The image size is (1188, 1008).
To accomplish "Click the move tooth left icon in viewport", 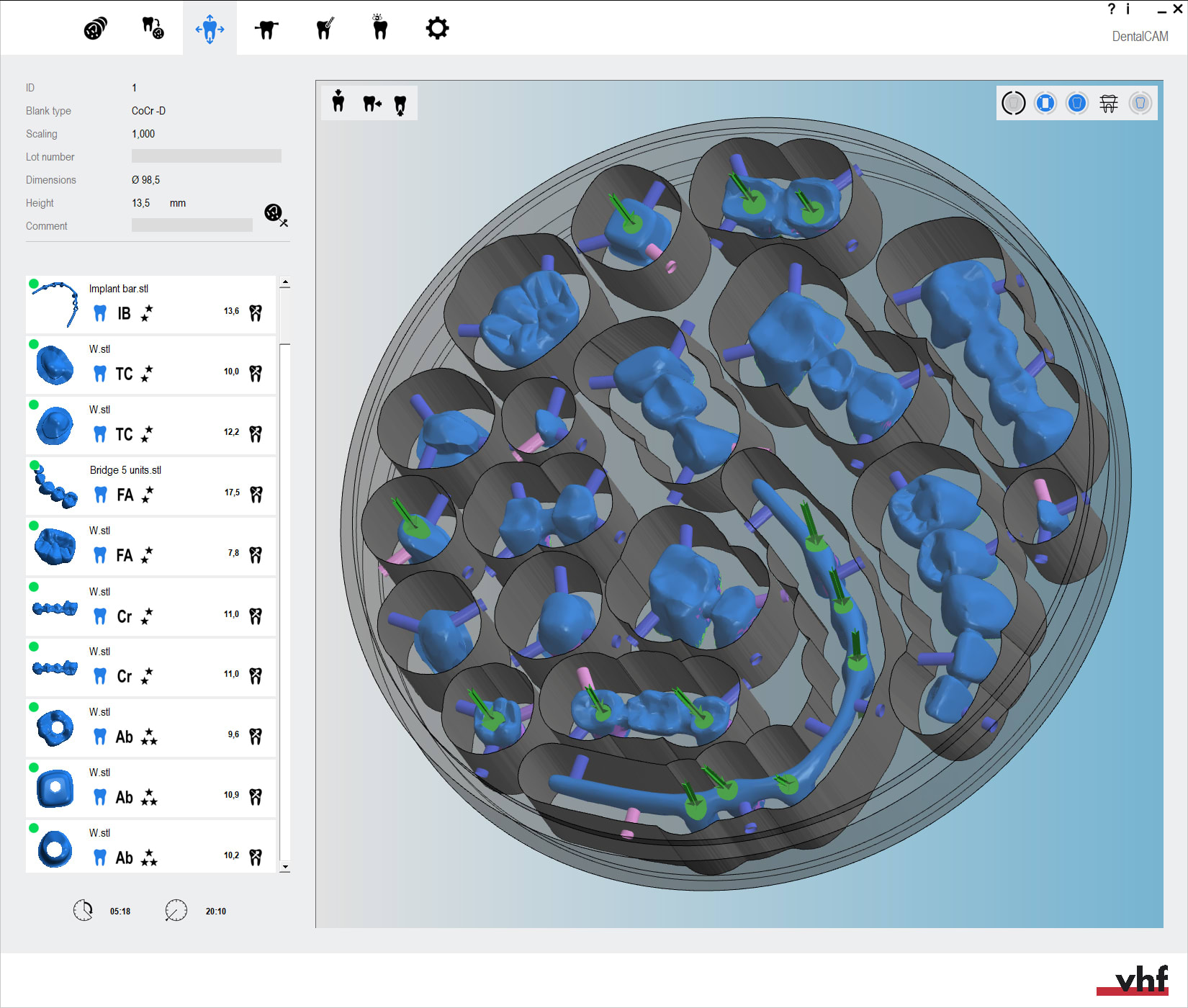I will [372, 104].
